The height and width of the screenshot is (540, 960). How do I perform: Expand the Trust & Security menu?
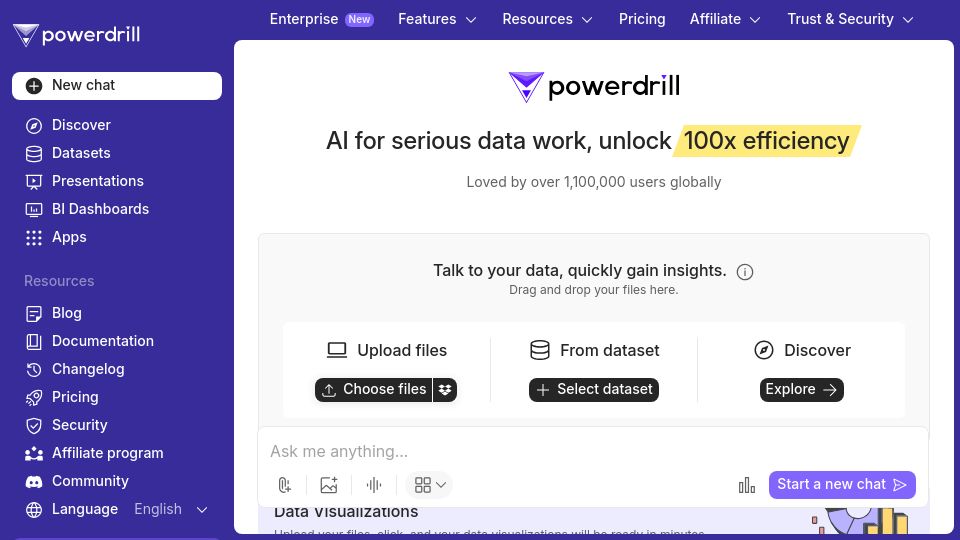tap(850, 19)
